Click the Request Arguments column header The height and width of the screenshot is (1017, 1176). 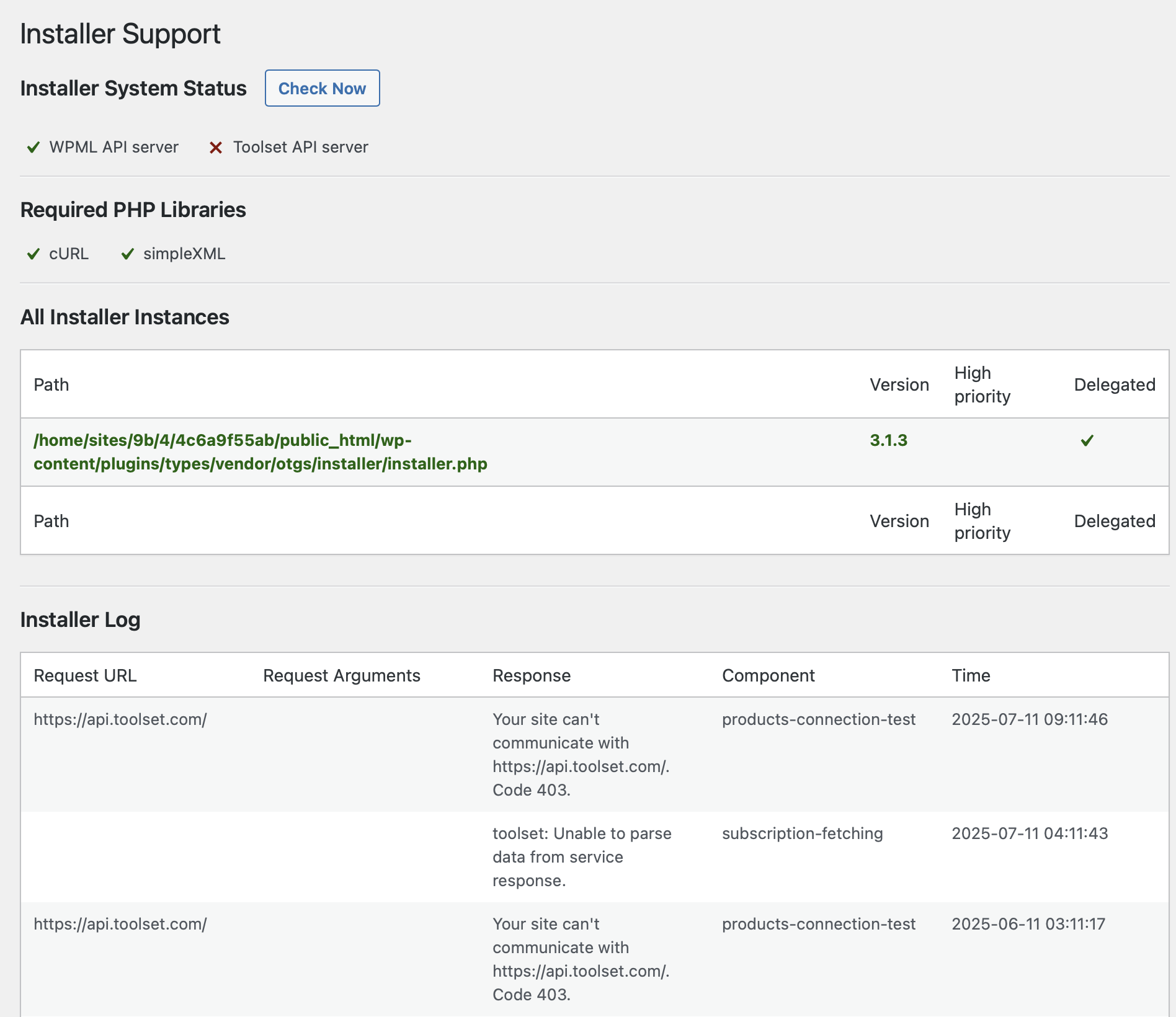tap(341, 675)
